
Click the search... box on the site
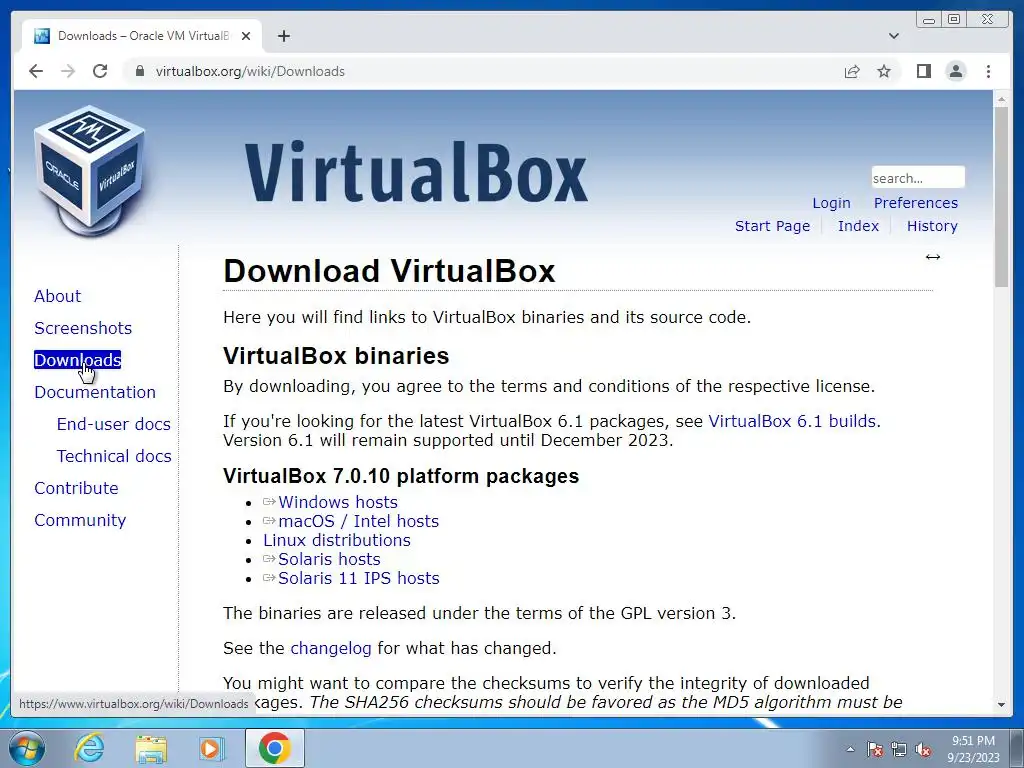[x=918, y=178]
